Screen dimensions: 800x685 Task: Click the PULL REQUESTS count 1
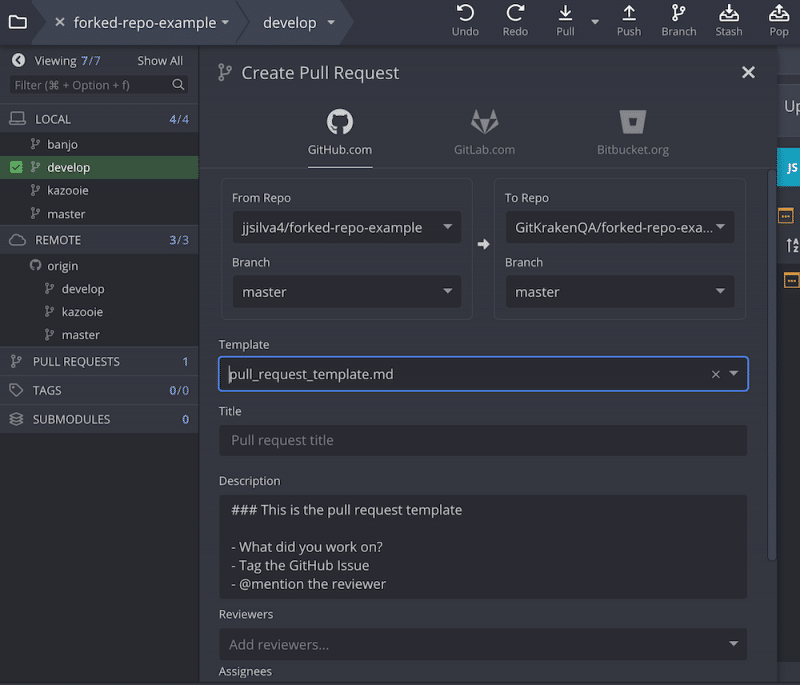(185, 361)
